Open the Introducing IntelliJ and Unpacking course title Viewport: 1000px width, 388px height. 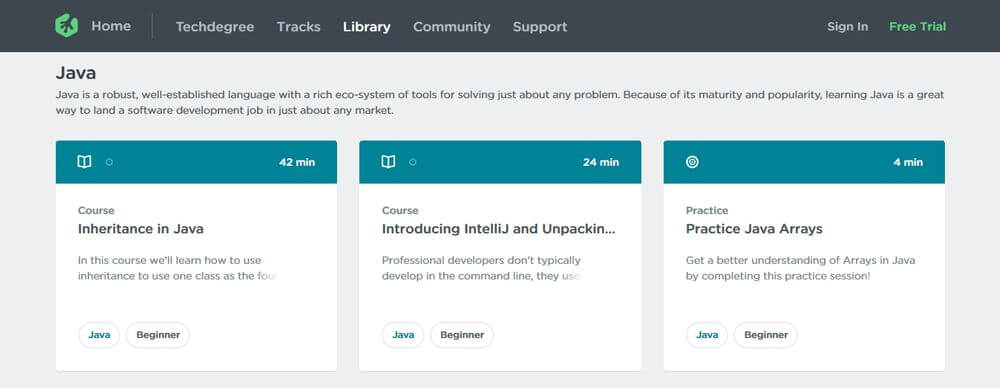[499, 228]
